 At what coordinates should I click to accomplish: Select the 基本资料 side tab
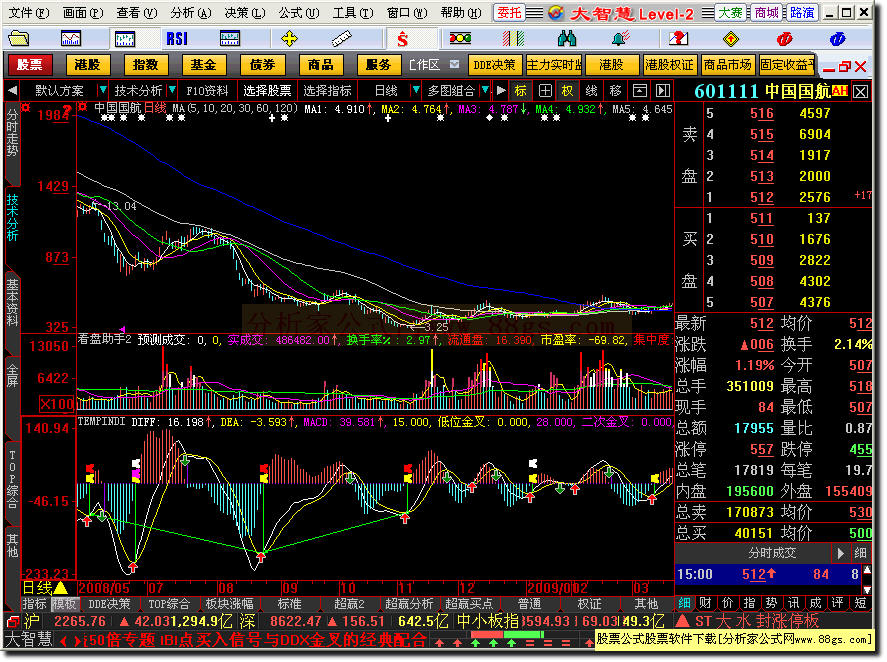click(x=12, y=303)
